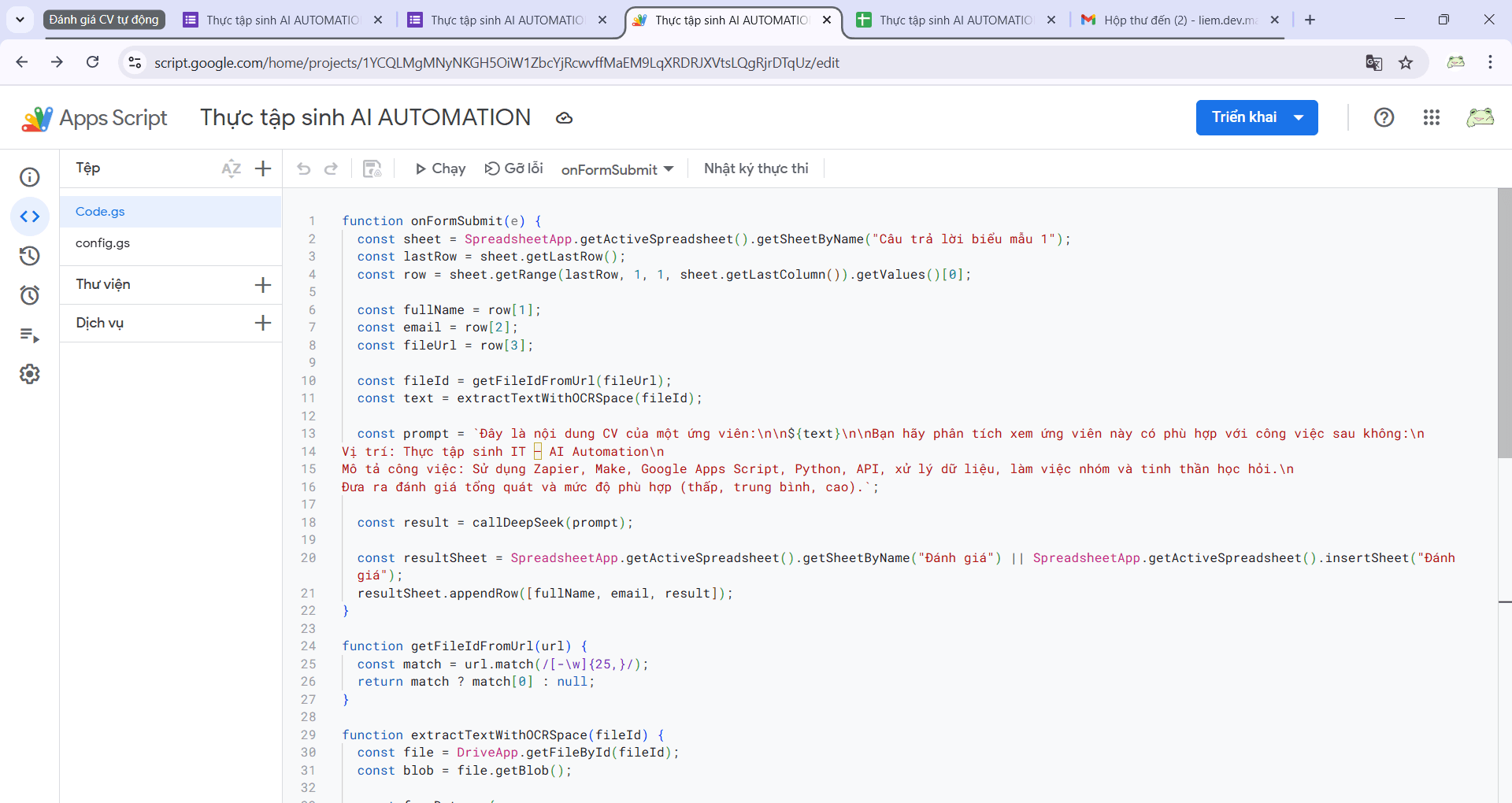This screenshot has width=1512, height=803.
Task: Open the Executions list icon in sidebar
Action: click(x=30, y=335)
